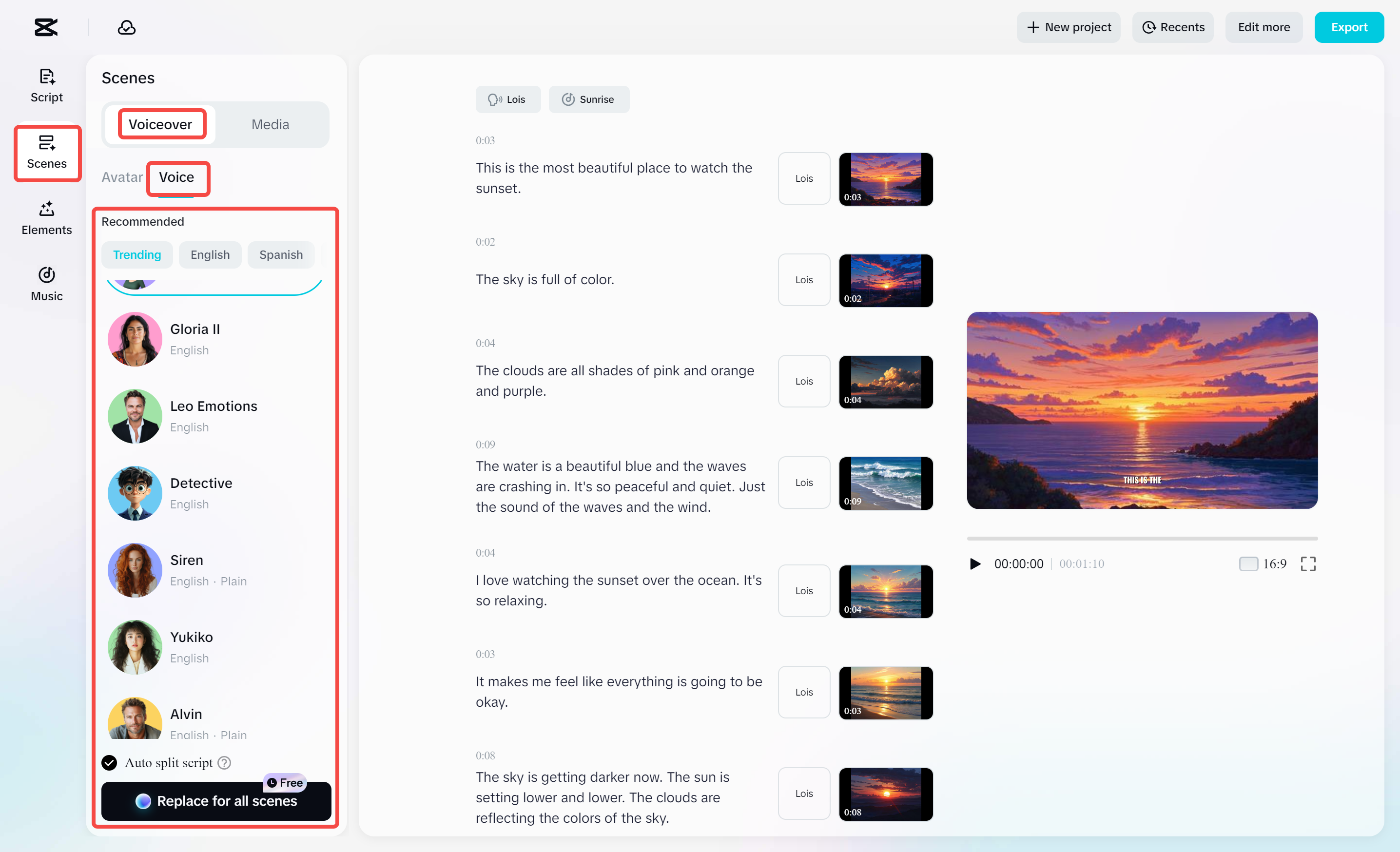Click the cloud sync status icon
The width and height of the screenshot is (1400, 852).
point(126,27)
